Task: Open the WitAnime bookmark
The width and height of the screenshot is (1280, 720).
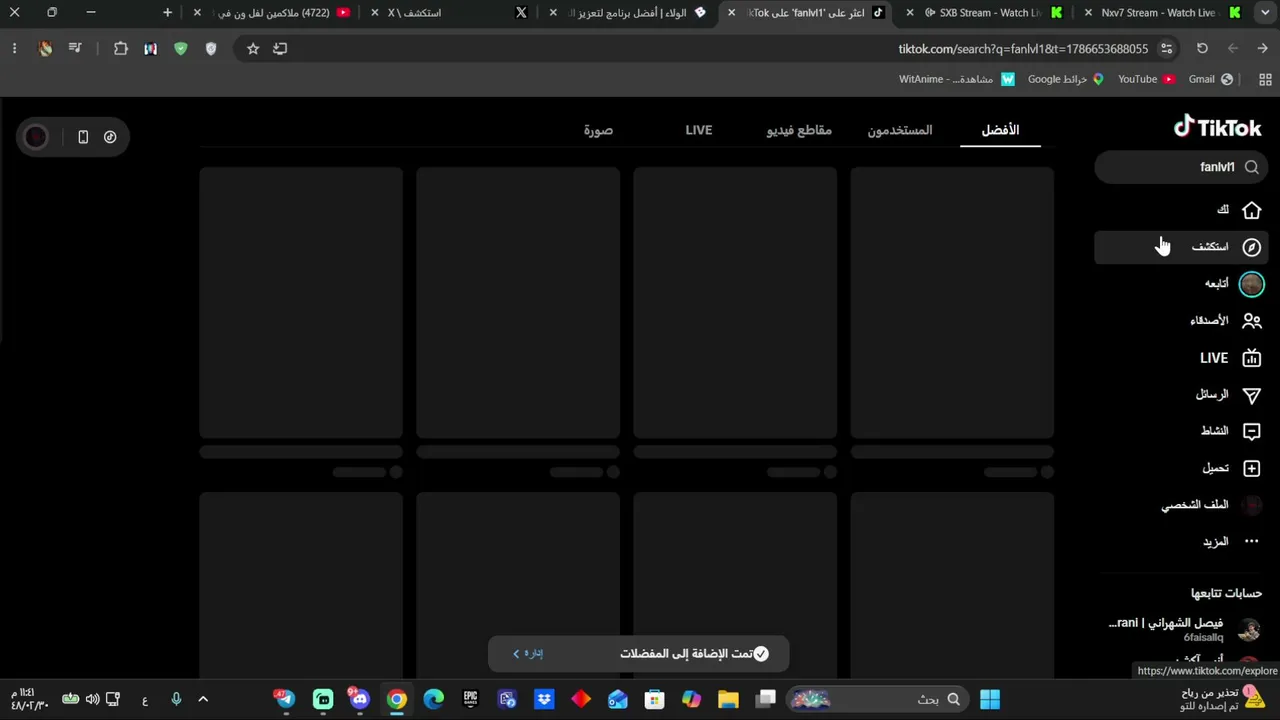Action: 956,79
